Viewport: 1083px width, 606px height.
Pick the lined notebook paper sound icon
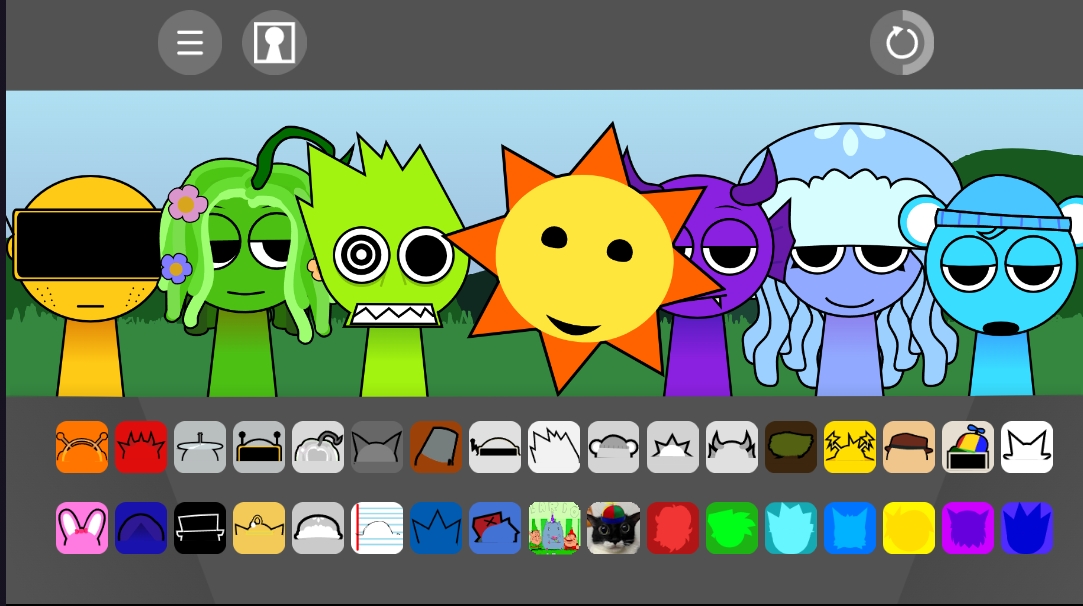coord(377,528)
